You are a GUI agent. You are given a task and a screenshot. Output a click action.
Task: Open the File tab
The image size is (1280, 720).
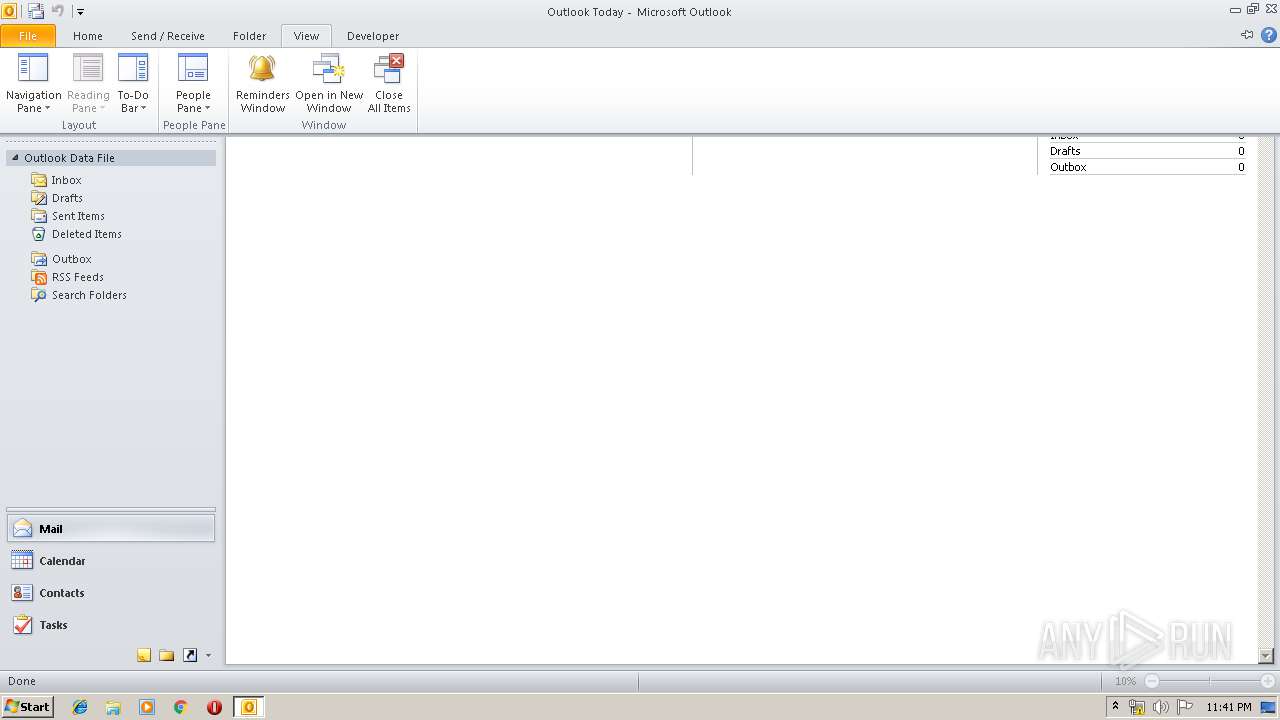pyautogui.click(x=28, y=36)
